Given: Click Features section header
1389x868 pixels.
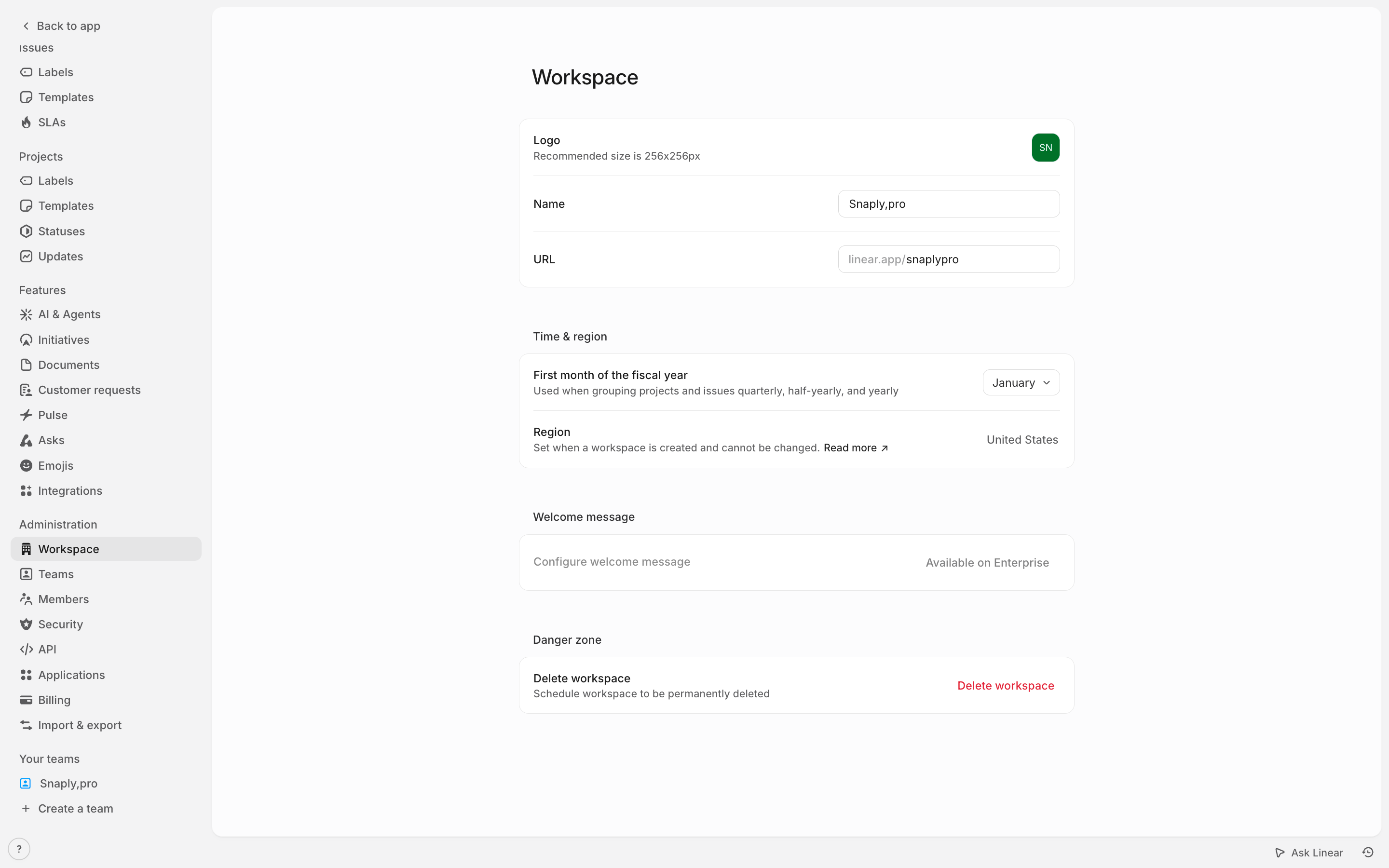Looking at the screenshot, I should pyautogui.click(x=42, y=290).
